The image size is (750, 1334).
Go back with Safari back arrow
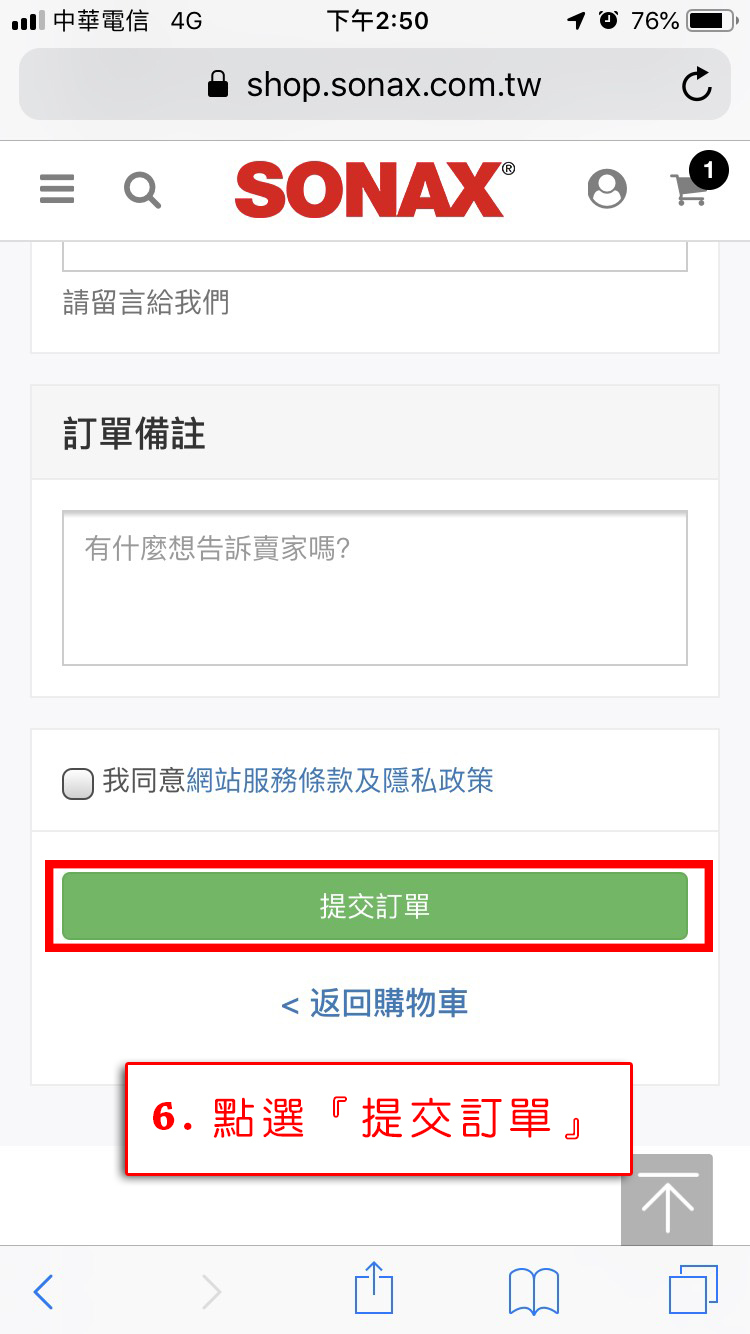(x=43, y=1292)
